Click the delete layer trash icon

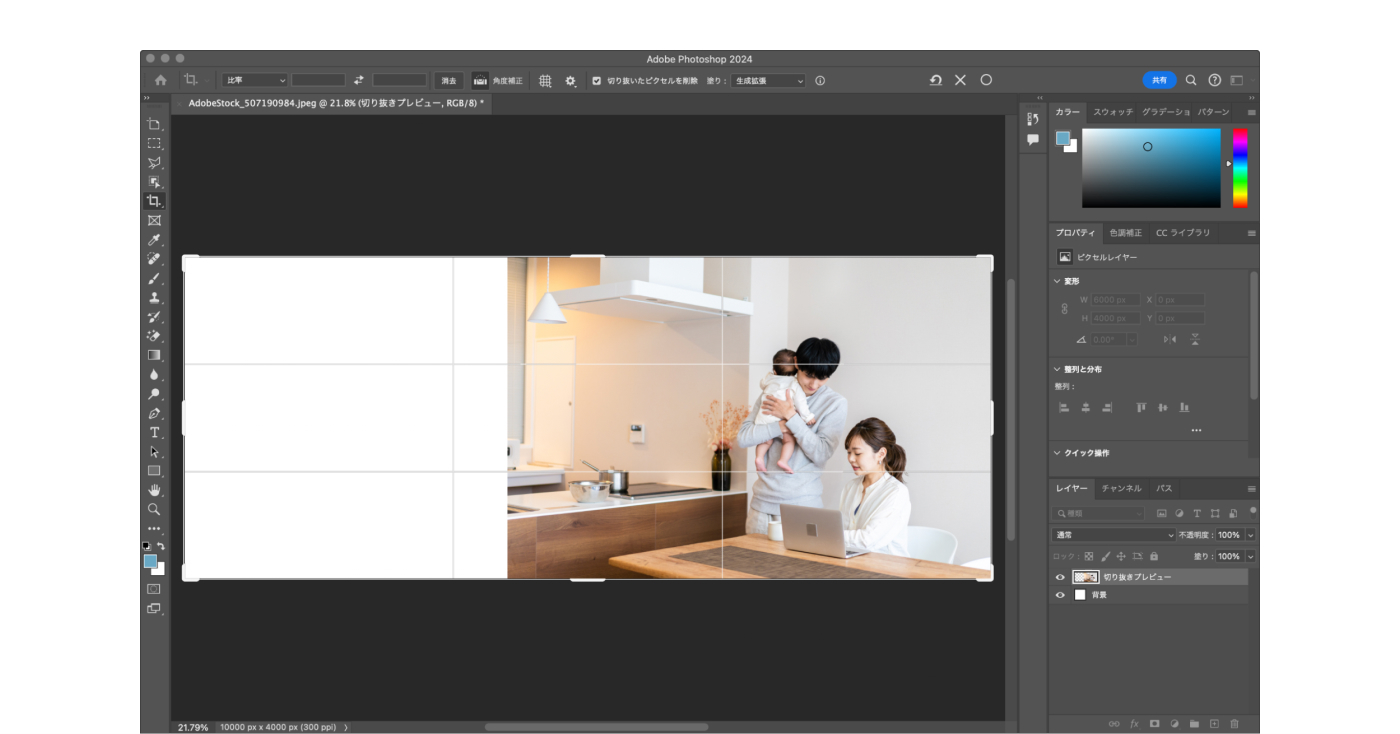1234,723
